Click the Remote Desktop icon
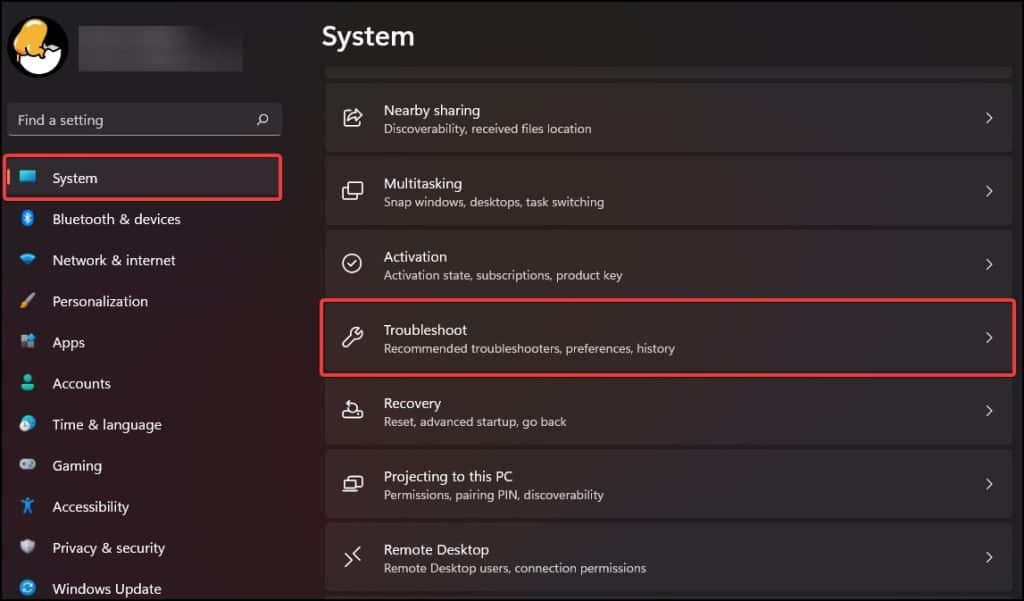Viewport: 1024px width, 601px height. tap(351, 556)
